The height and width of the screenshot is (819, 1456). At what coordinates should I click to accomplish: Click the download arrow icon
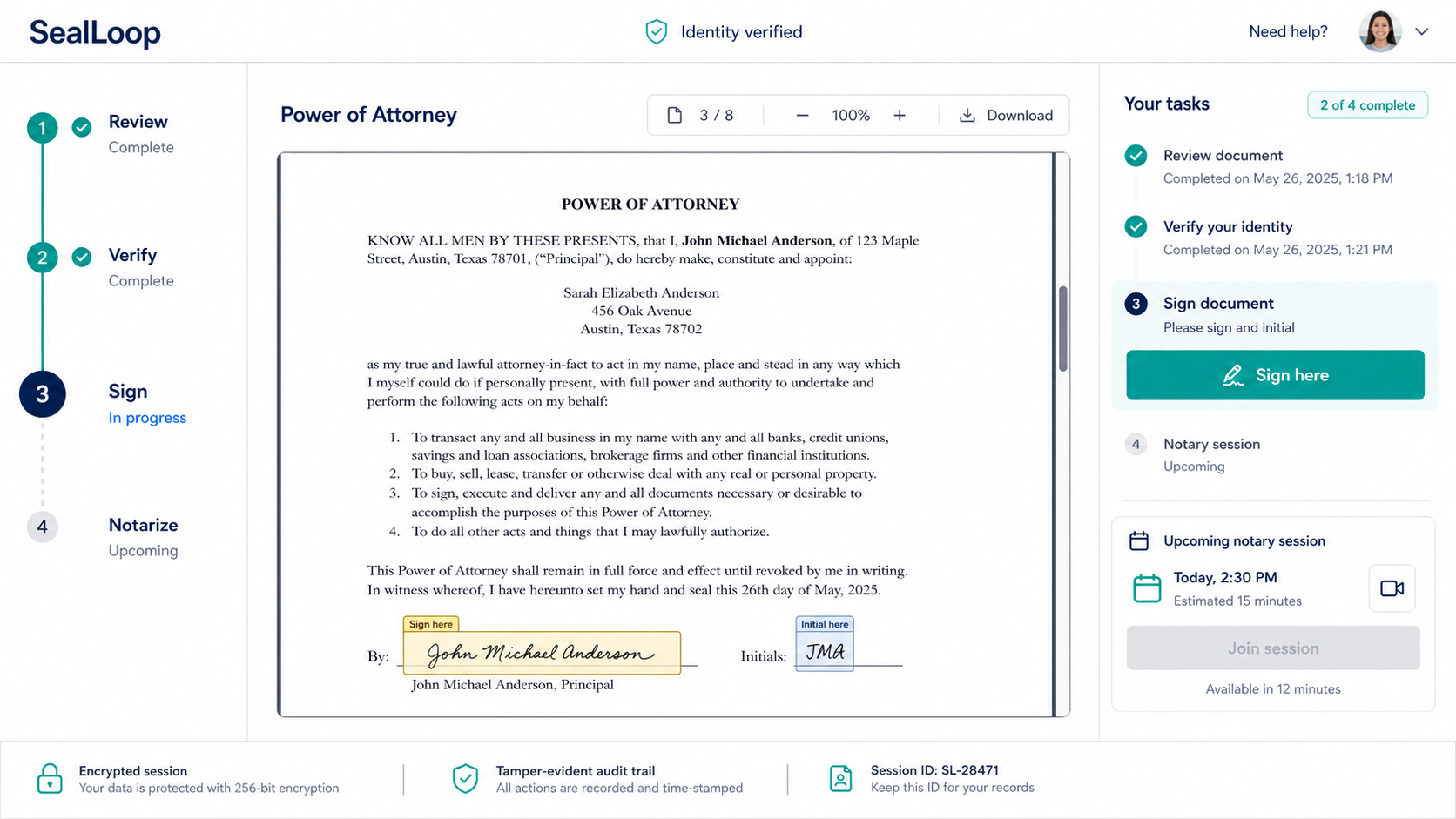(967, 115)
